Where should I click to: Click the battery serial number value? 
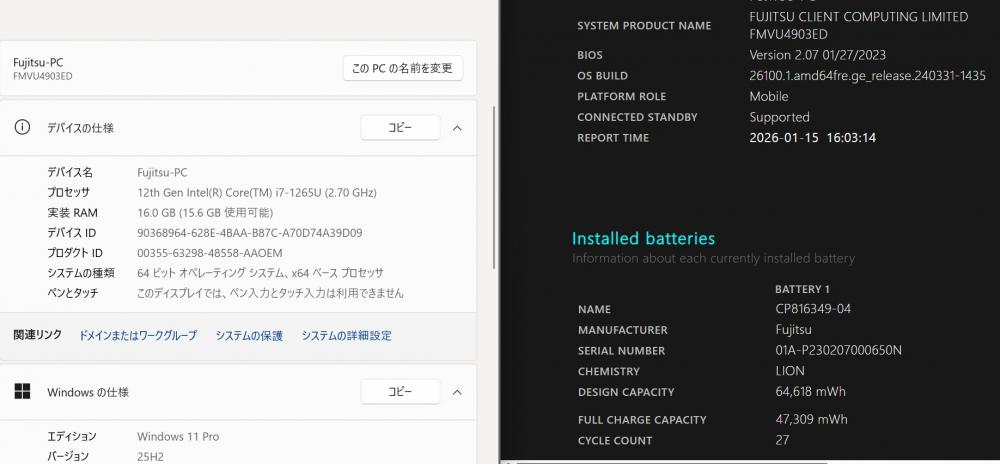click(x=825, y=351)
